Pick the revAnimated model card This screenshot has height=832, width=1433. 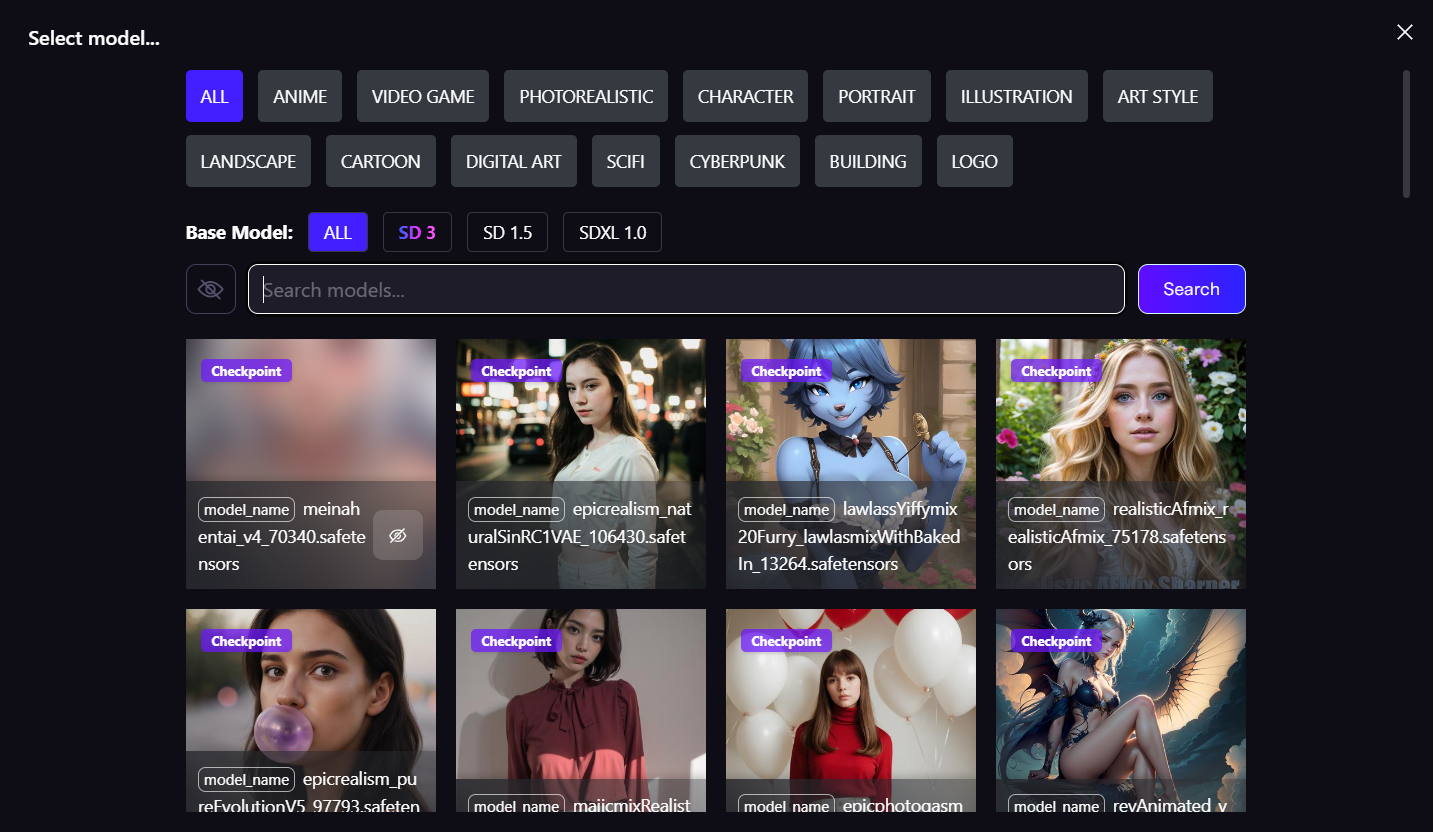click(x=1121, y=710)
